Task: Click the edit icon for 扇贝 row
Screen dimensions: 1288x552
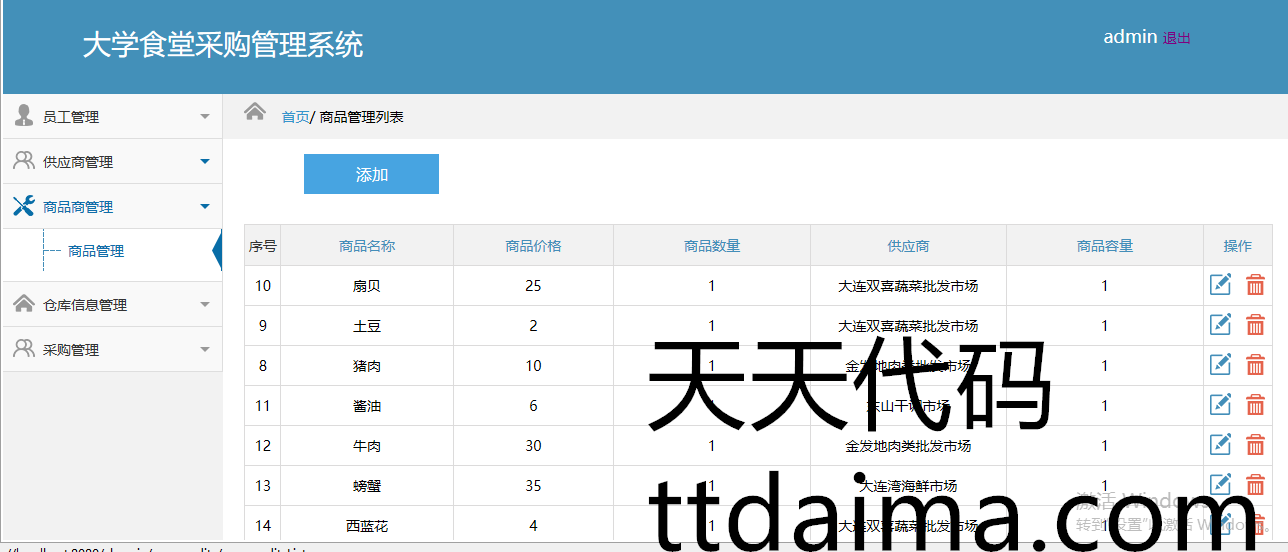Action: 1220,285
